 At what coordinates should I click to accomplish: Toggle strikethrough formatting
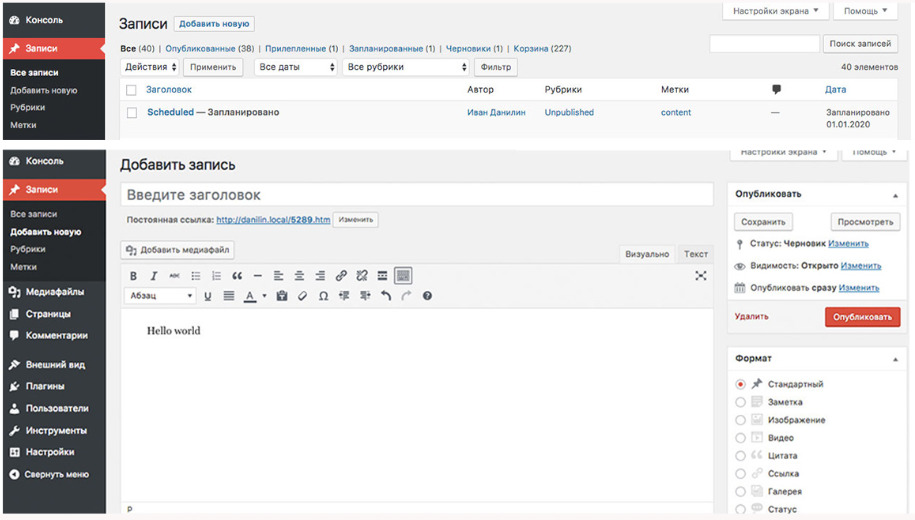point(174,276)
